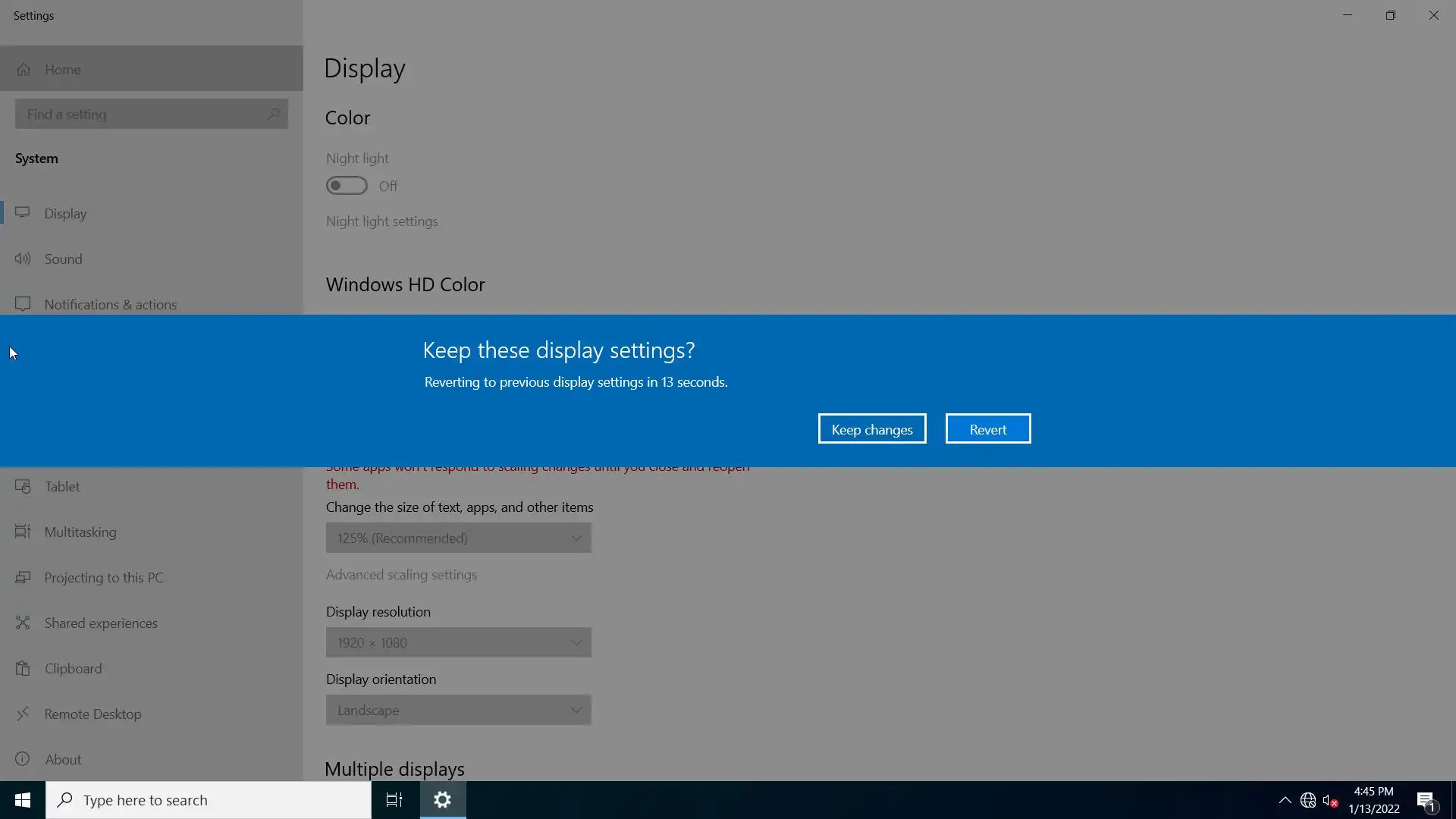This screenshot has width=1456, height=819.
Task: Click the Revert button
Action: click(x=987, y=429)
